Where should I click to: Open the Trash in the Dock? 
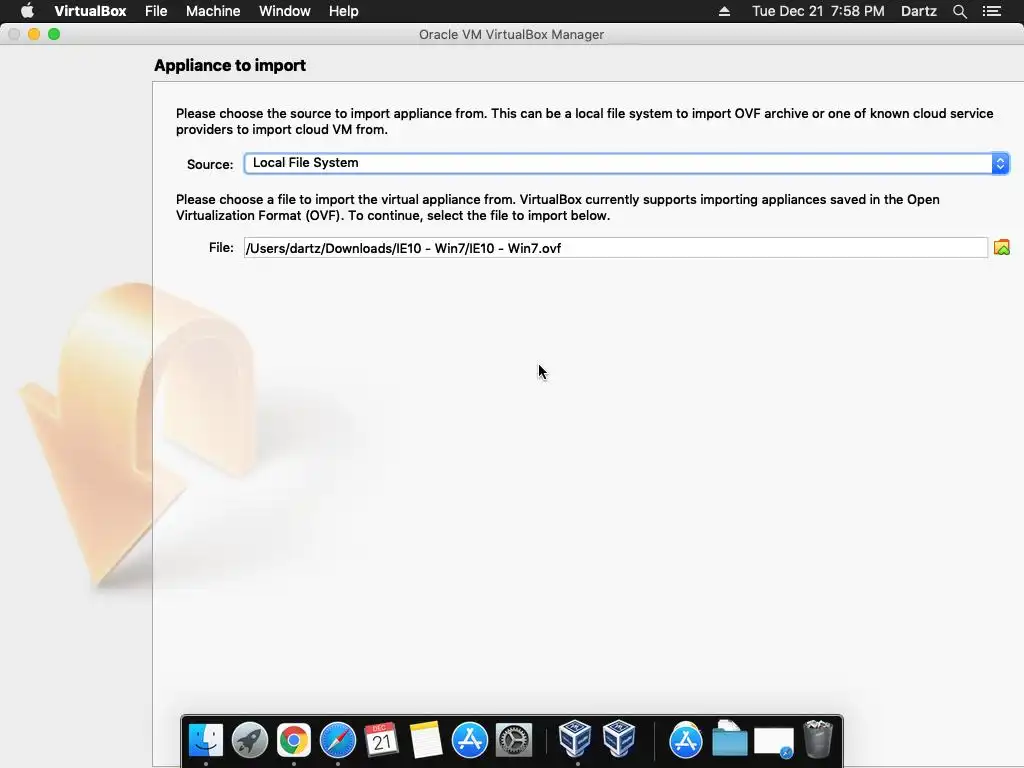(x=818, y=739)
